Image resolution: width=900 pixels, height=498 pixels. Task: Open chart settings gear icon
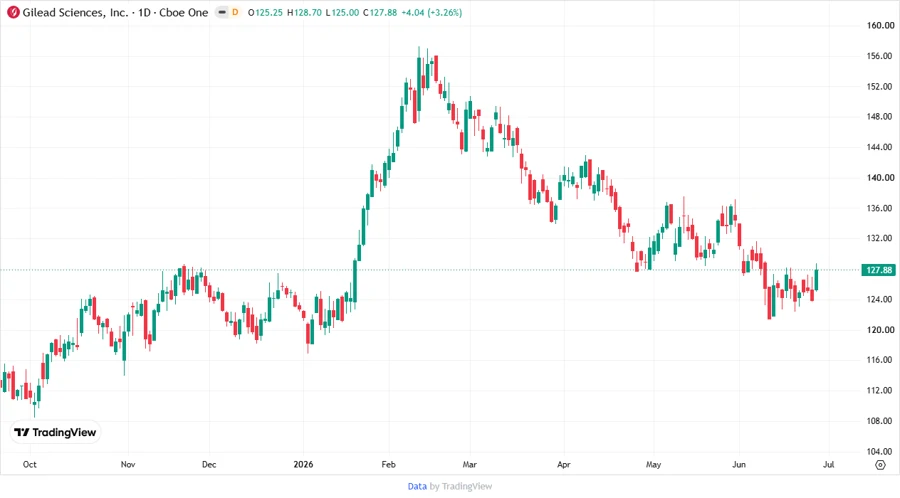coord(880,465)
